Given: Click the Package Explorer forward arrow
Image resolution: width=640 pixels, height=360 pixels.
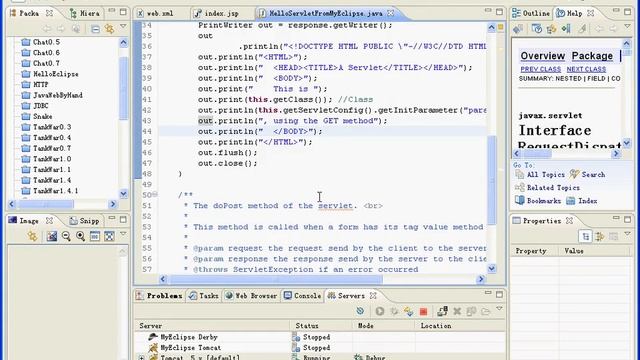Looking at the screenshot, I should pos(61,29).
